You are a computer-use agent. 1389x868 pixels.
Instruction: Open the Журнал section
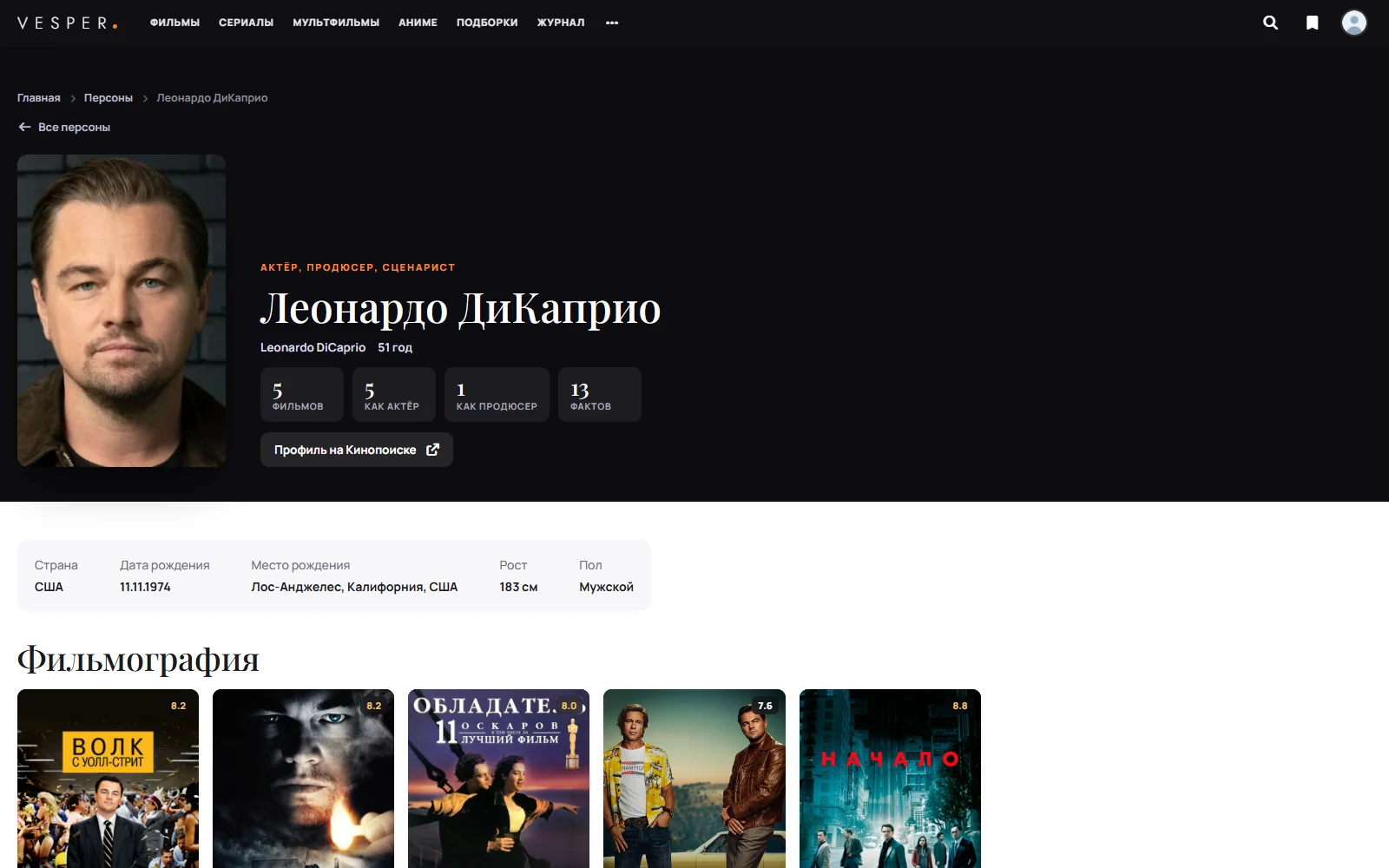pyautogui.click(x=561, y=23)
